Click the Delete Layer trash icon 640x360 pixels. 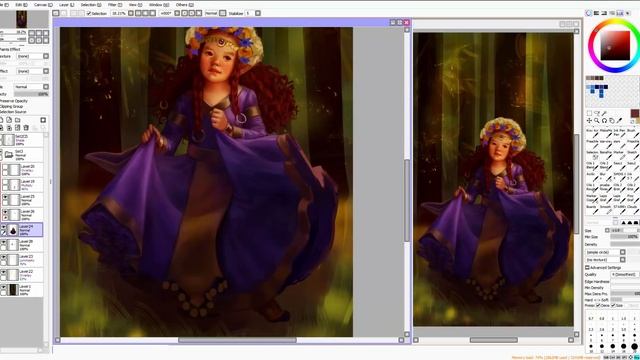tap(26, 128)
